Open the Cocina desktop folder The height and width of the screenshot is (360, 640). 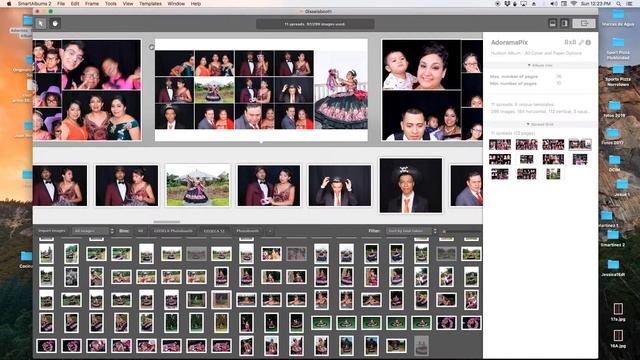click(26, 260)
